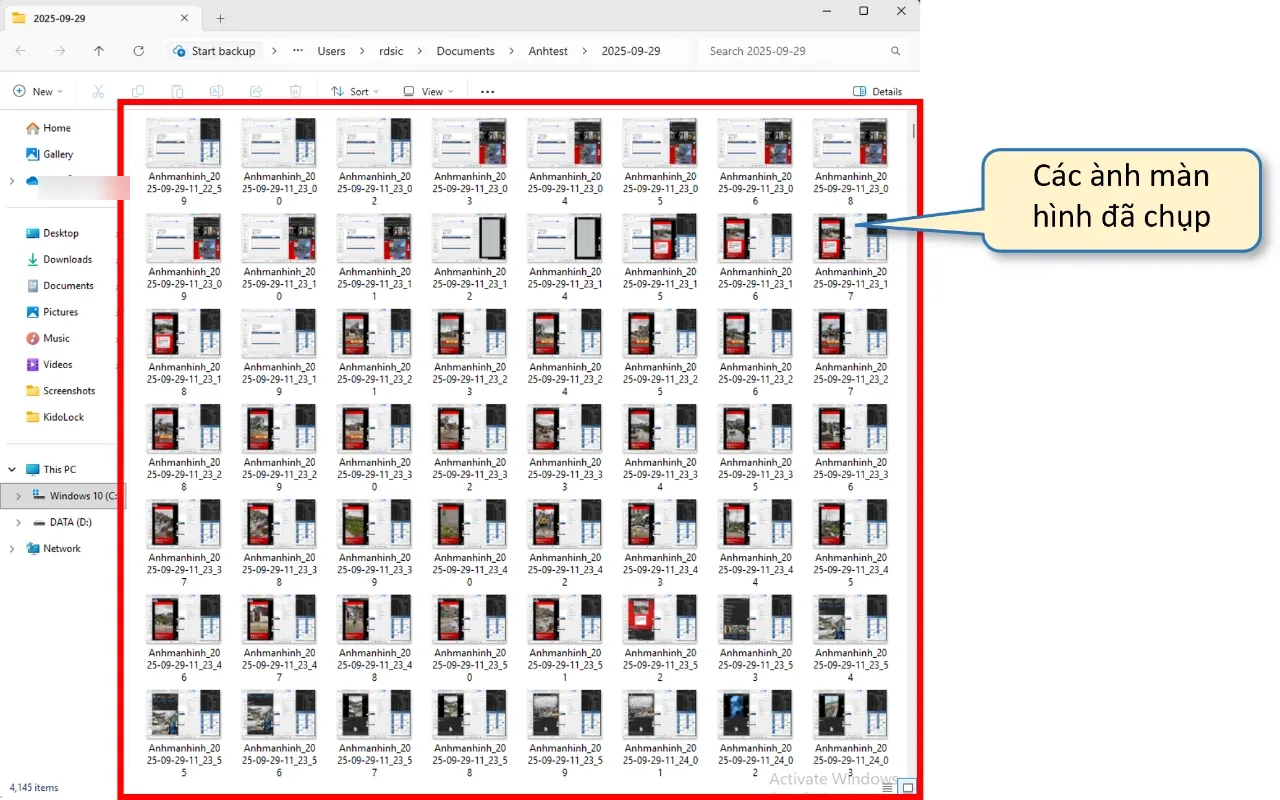Click the Delete trash icon
Image resolution: width=1280 pixels, height=800 pixels.
pyautogui.click(x=295, y=91)
